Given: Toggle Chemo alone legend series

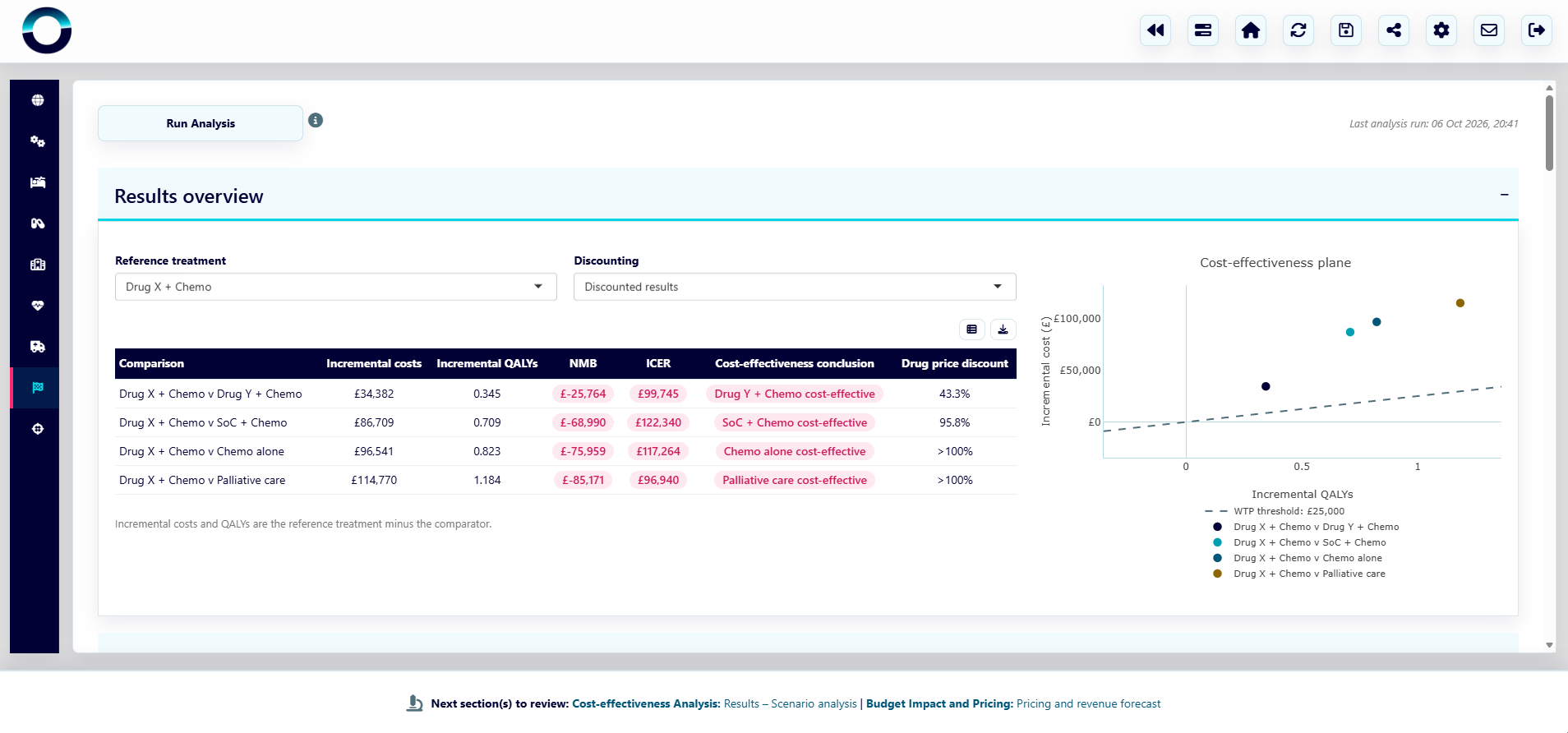Looking at the screenshot, I should point(1298,558).
